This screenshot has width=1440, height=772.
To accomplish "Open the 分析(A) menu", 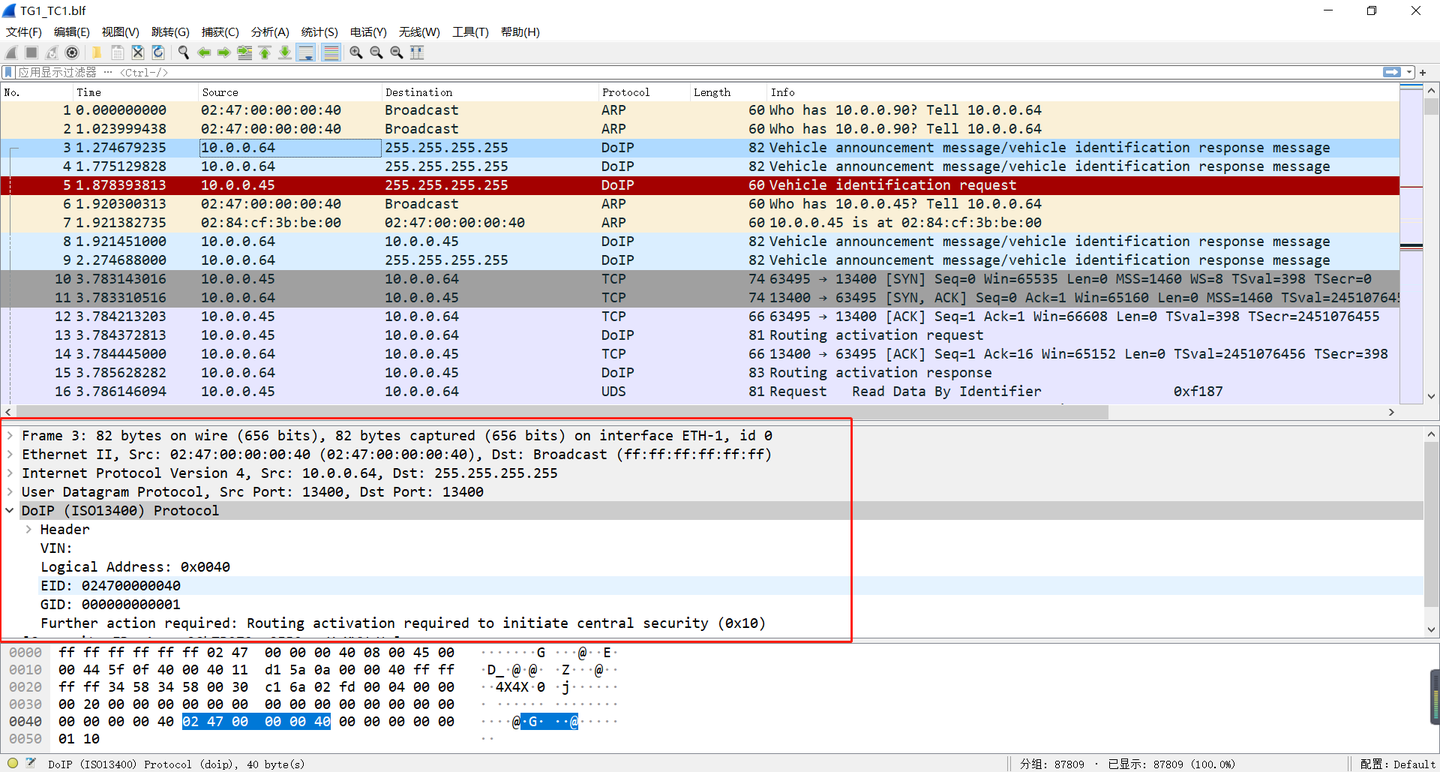I will [269, 32].
